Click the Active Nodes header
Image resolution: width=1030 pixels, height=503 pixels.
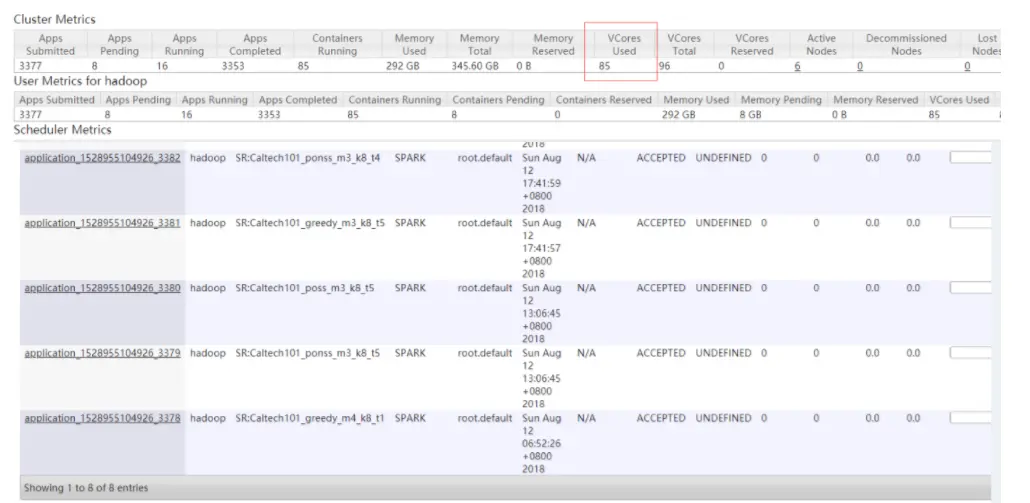click(821, 45)
